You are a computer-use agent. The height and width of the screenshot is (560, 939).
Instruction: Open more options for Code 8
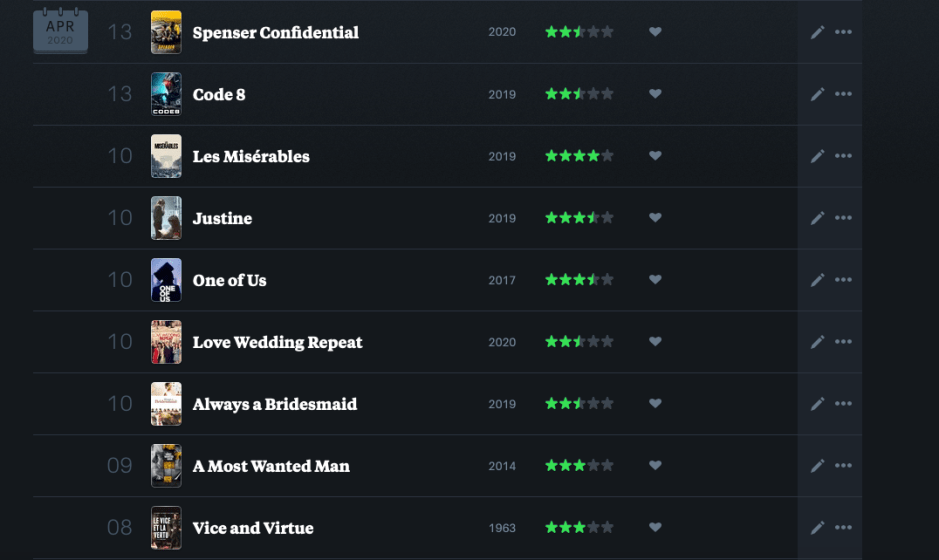[843, 94]
